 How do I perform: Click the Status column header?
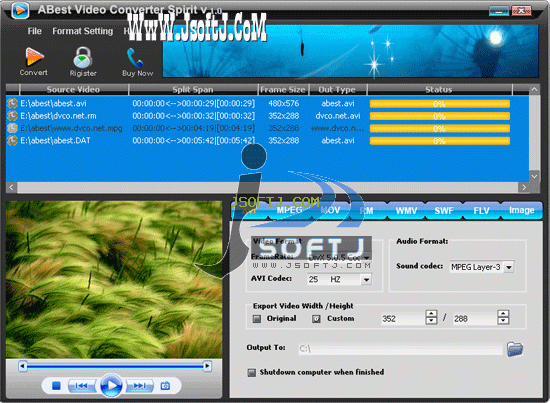(x=439, y=89)
